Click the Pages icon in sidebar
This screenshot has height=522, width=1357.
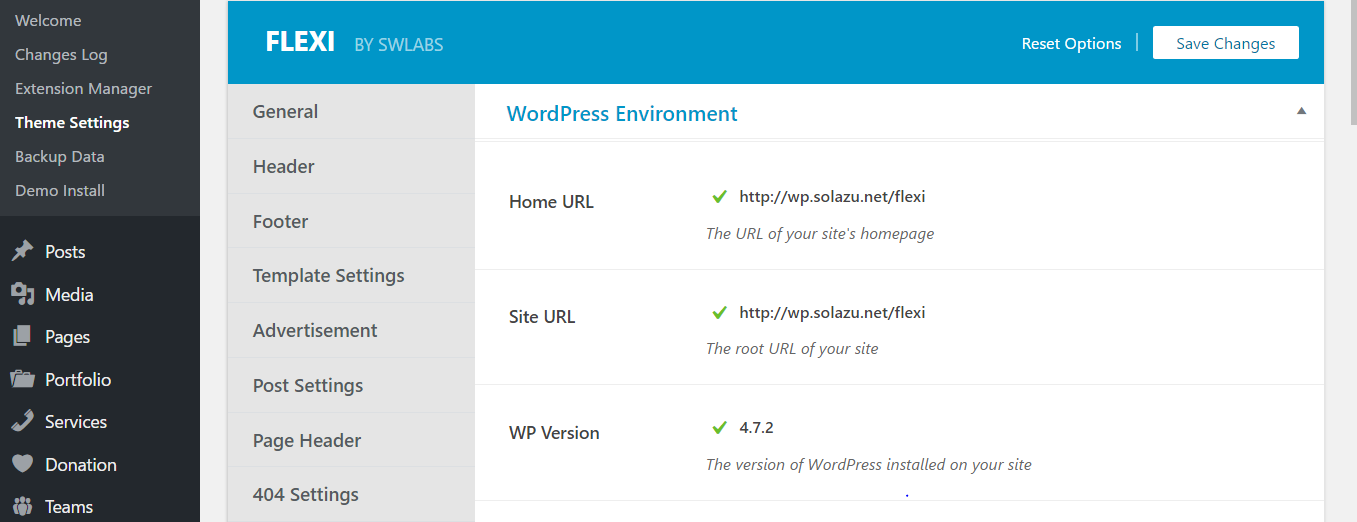coord(22,337)
